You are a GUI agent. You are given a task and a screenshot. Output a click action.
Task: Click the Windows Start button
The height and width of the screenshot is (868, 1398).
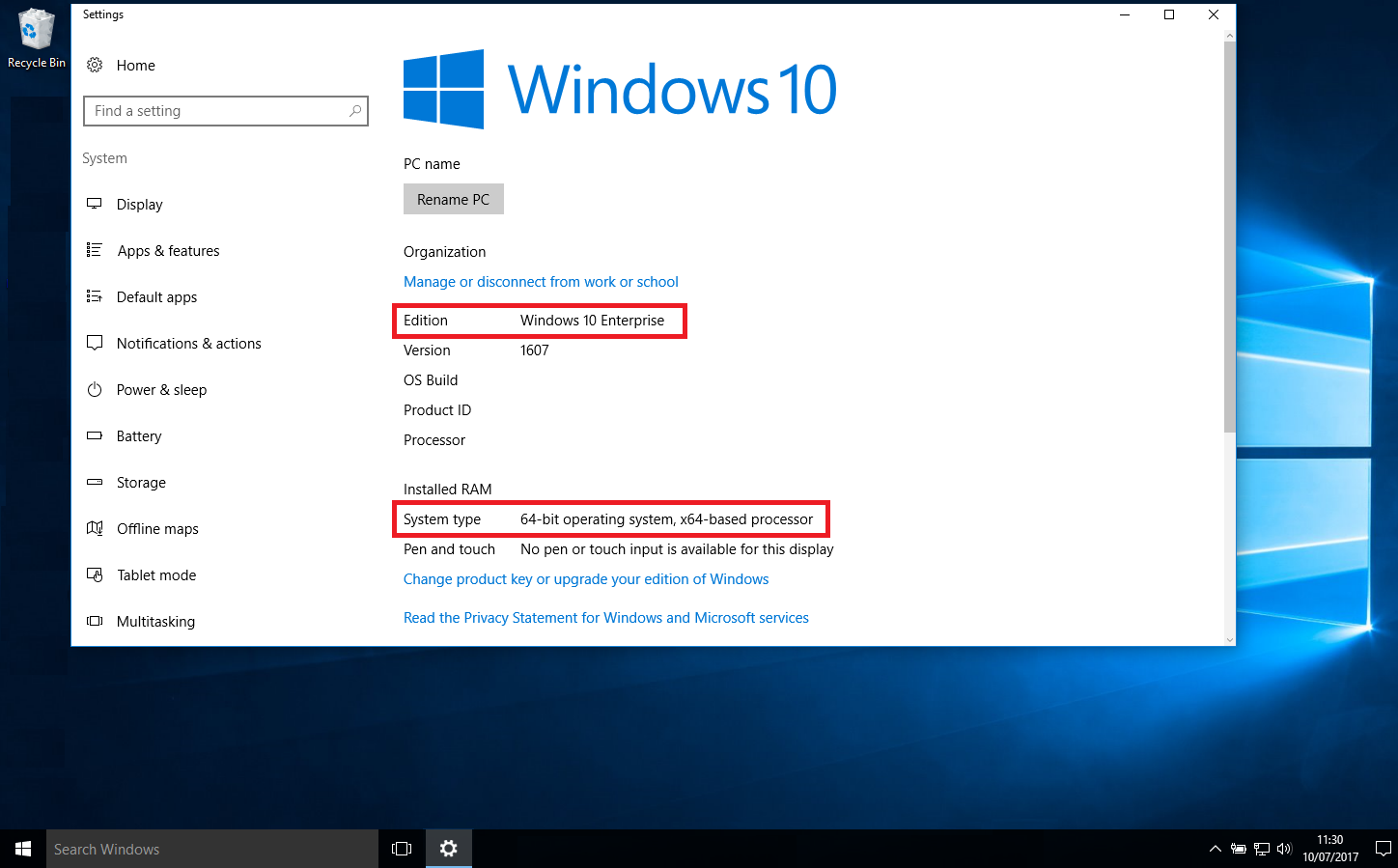pyautogui.click(x=23, y=849)
